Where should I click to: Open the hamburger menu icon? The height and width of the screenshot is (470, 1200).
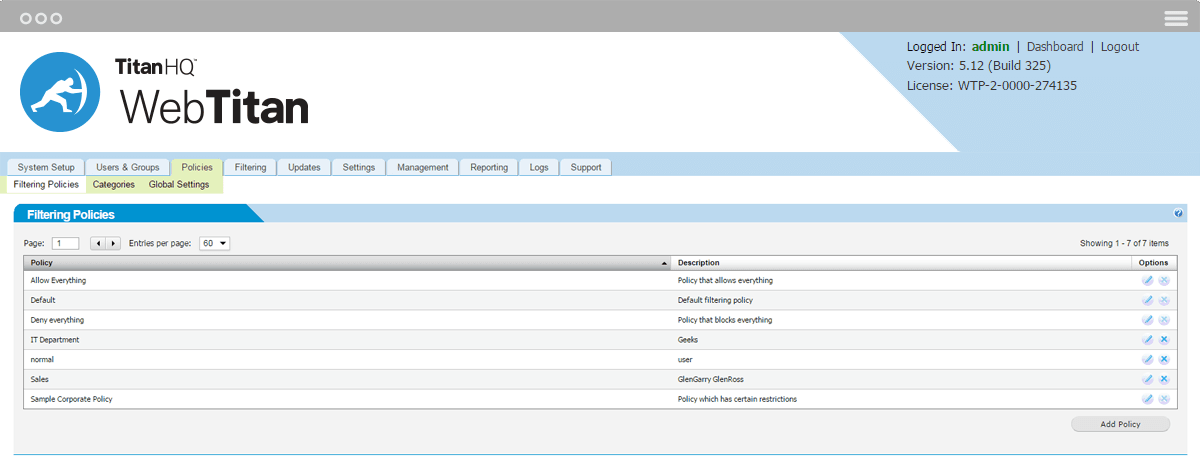tap(1176, 18)
